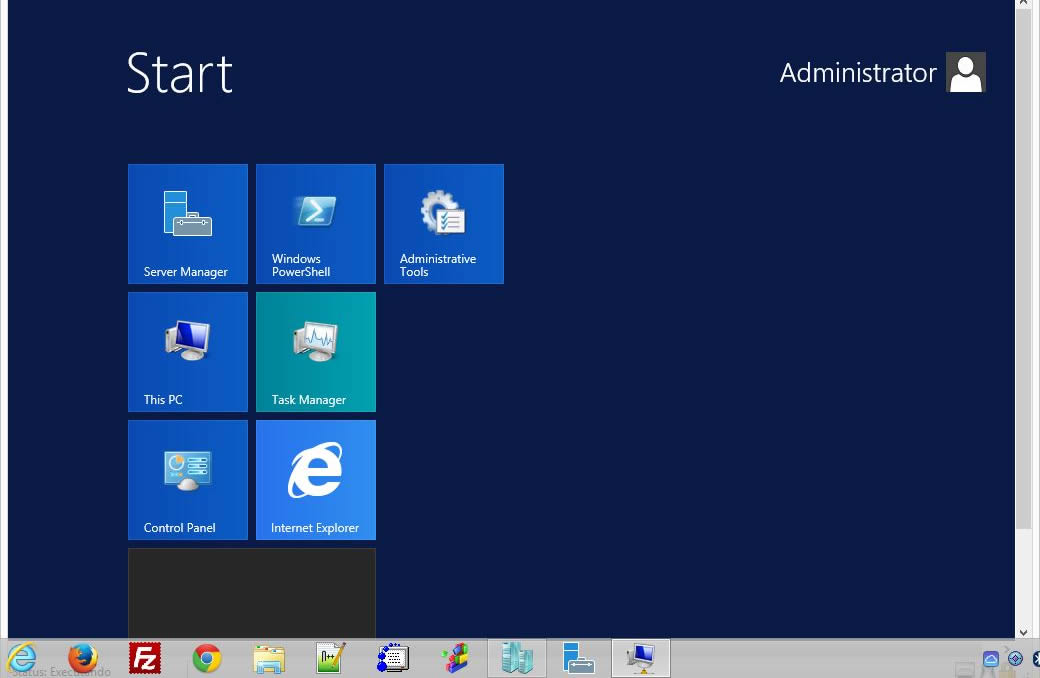This screenshot has height=678, width=1040.
Task: Open the Administrative Tools tile
Action: tap(443, 223)
